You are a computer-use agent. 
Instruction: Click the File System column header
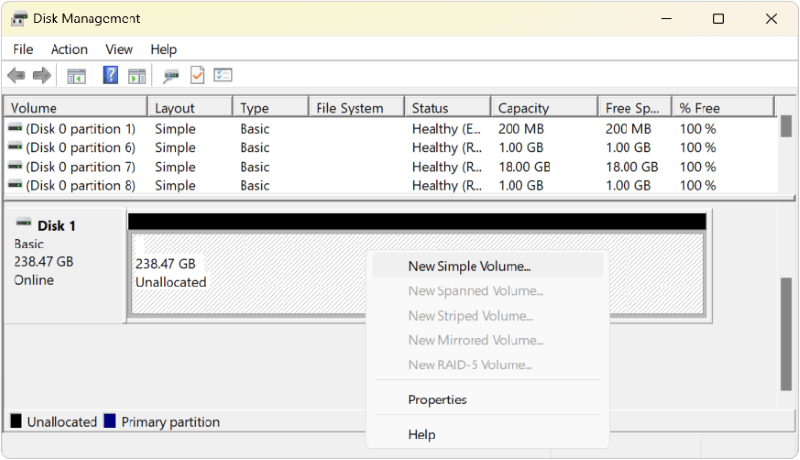tap(349, 108)
